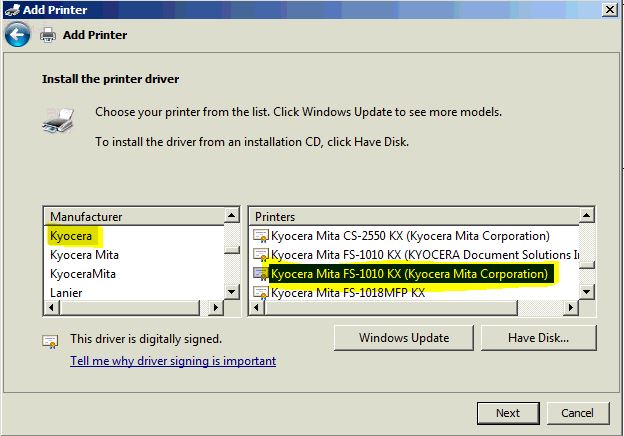624x436 pixels.
Task: Click certificate icon of highlighted FS-1010 KX entry
Action: [261, 274]
